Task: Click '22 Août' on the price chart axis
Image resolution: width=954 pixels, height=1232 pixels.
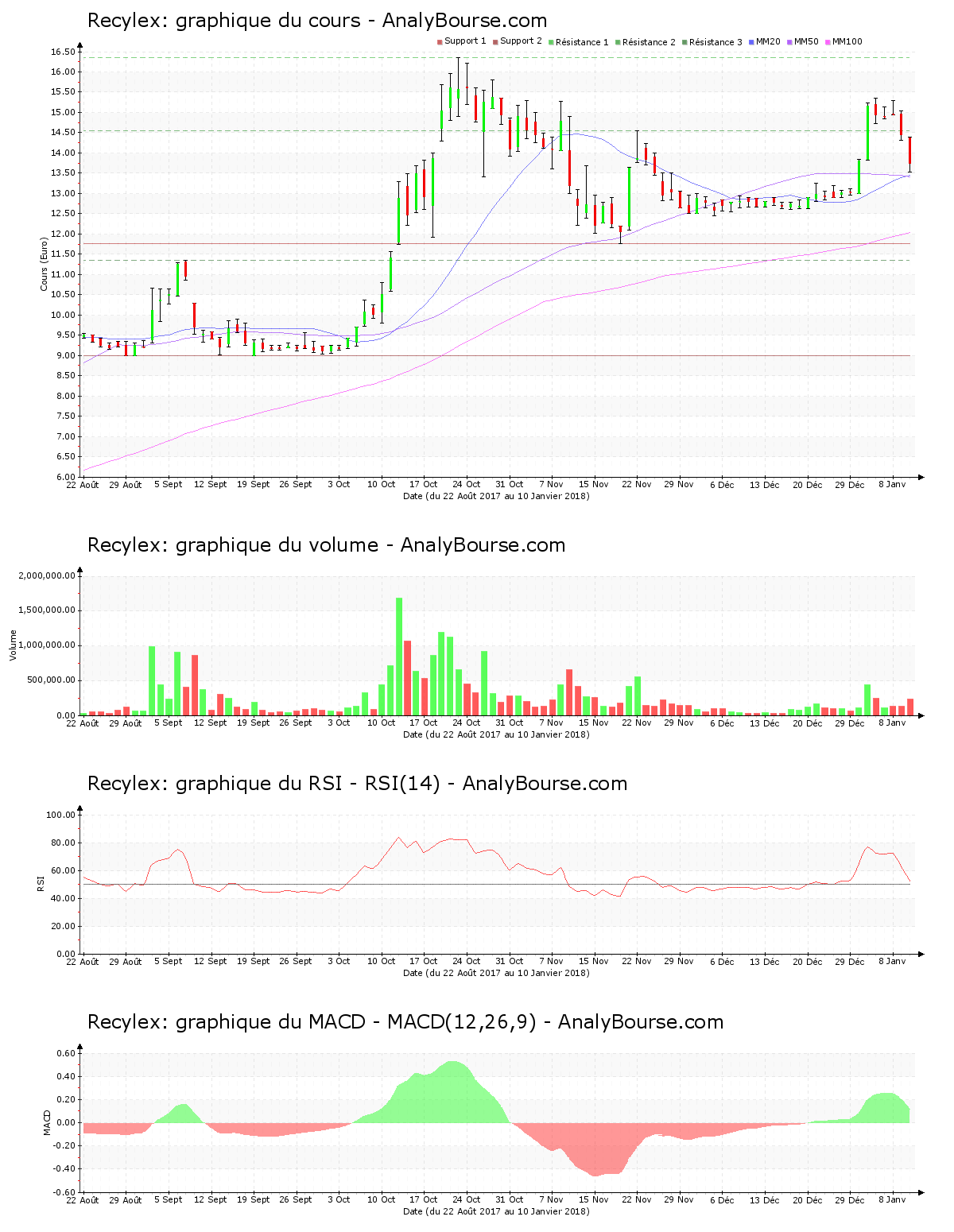Action: 83,484
